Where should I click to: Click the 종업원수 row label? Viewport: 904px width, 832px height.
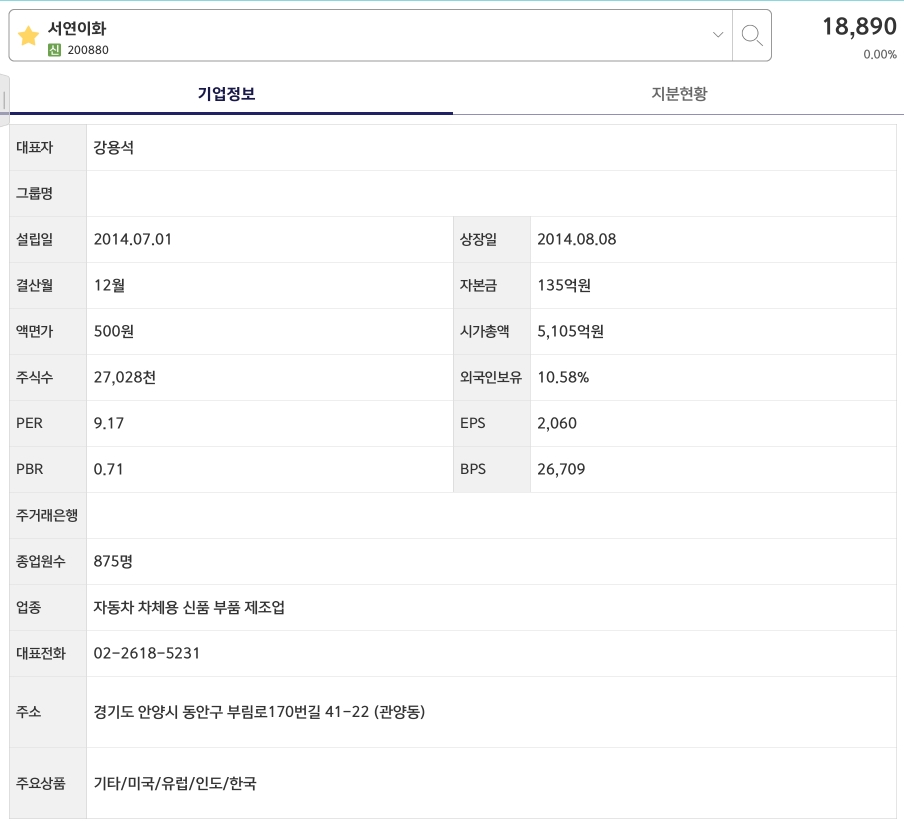click(x=40, y=561)
